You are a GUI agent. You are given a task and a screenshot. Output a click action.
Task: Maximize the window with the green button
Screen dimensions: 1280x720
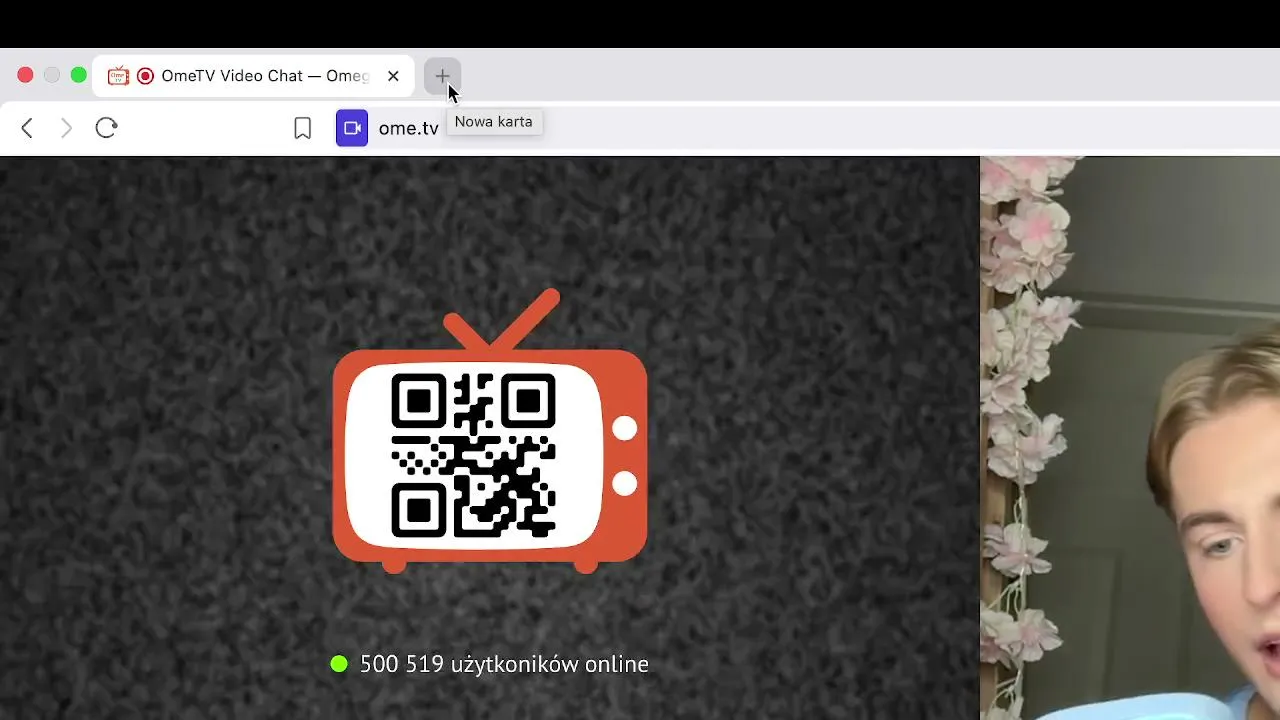[x=79, y=75]
